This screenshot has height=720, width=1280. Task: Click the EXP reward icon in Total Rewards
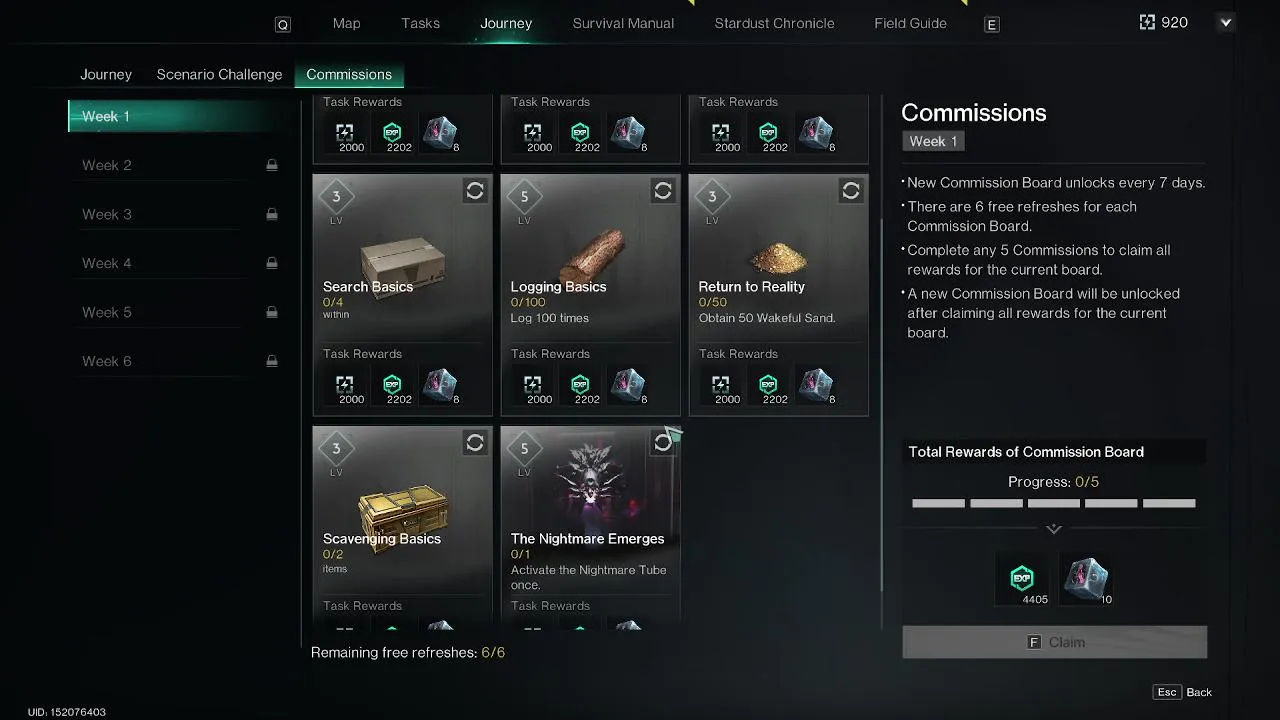pyautogui.click(x=1022, y=578)
